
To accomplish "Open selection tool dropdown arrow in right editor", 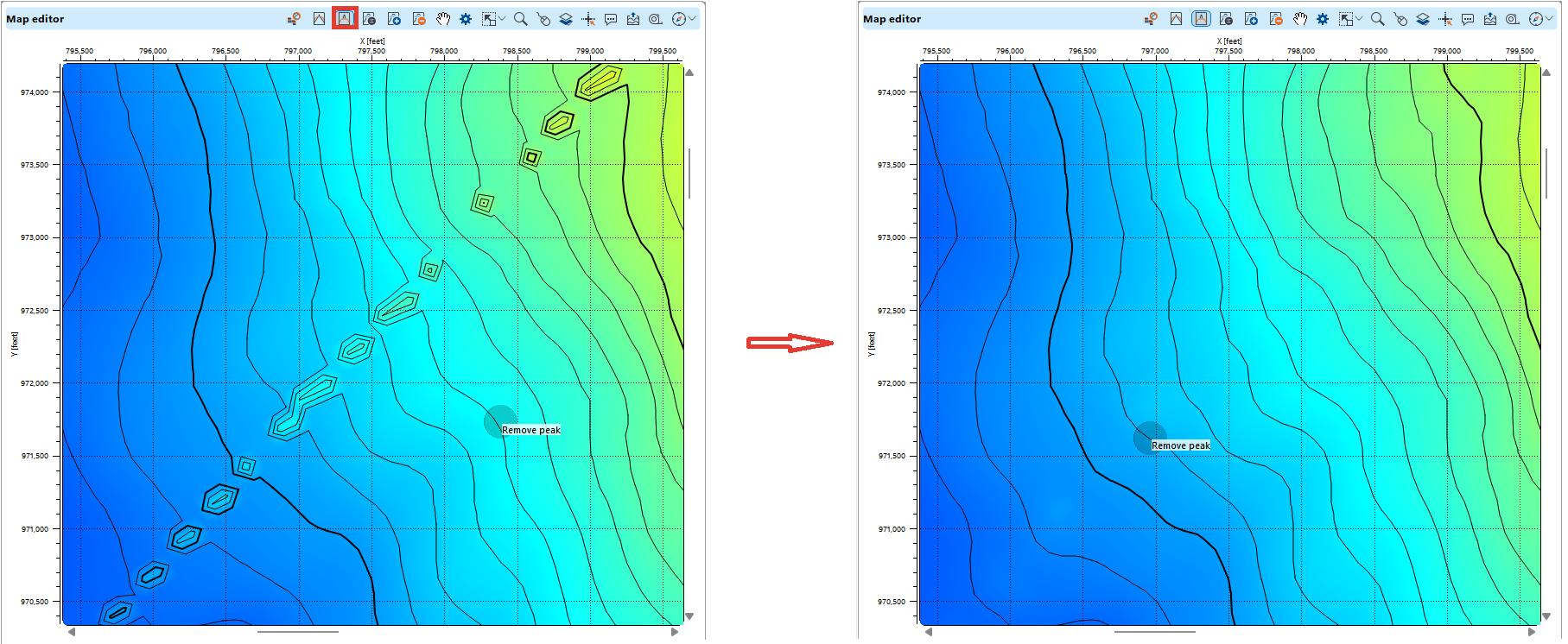I will point(1359,18).
